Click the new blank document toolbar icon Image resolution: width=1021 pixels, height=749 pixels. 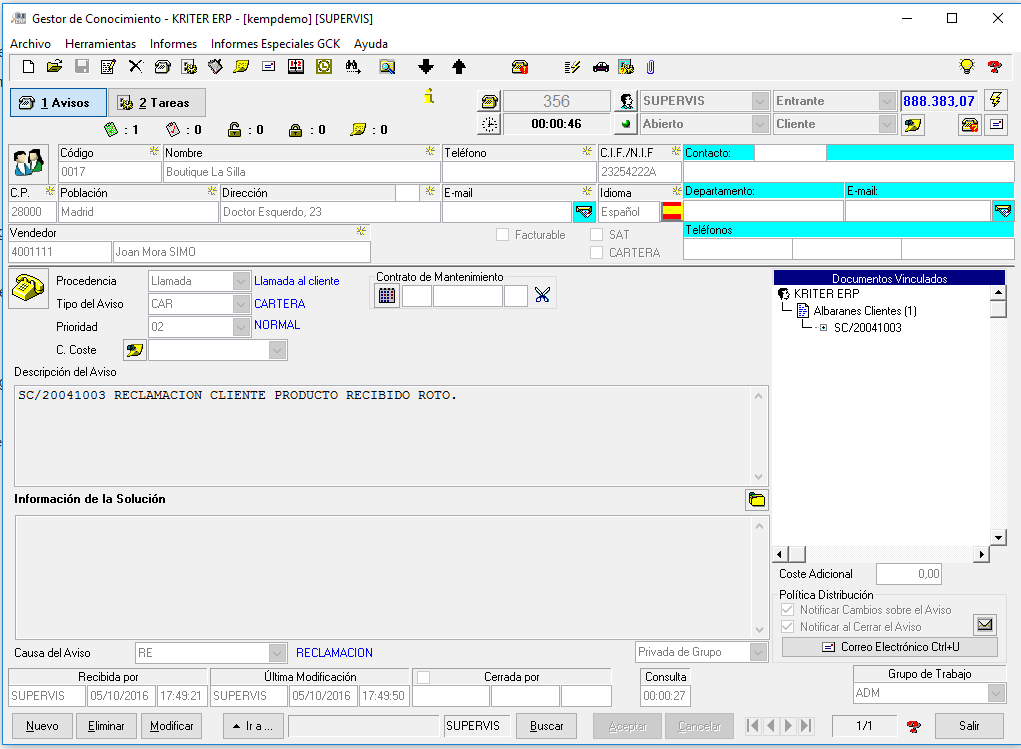pos(28,66)
